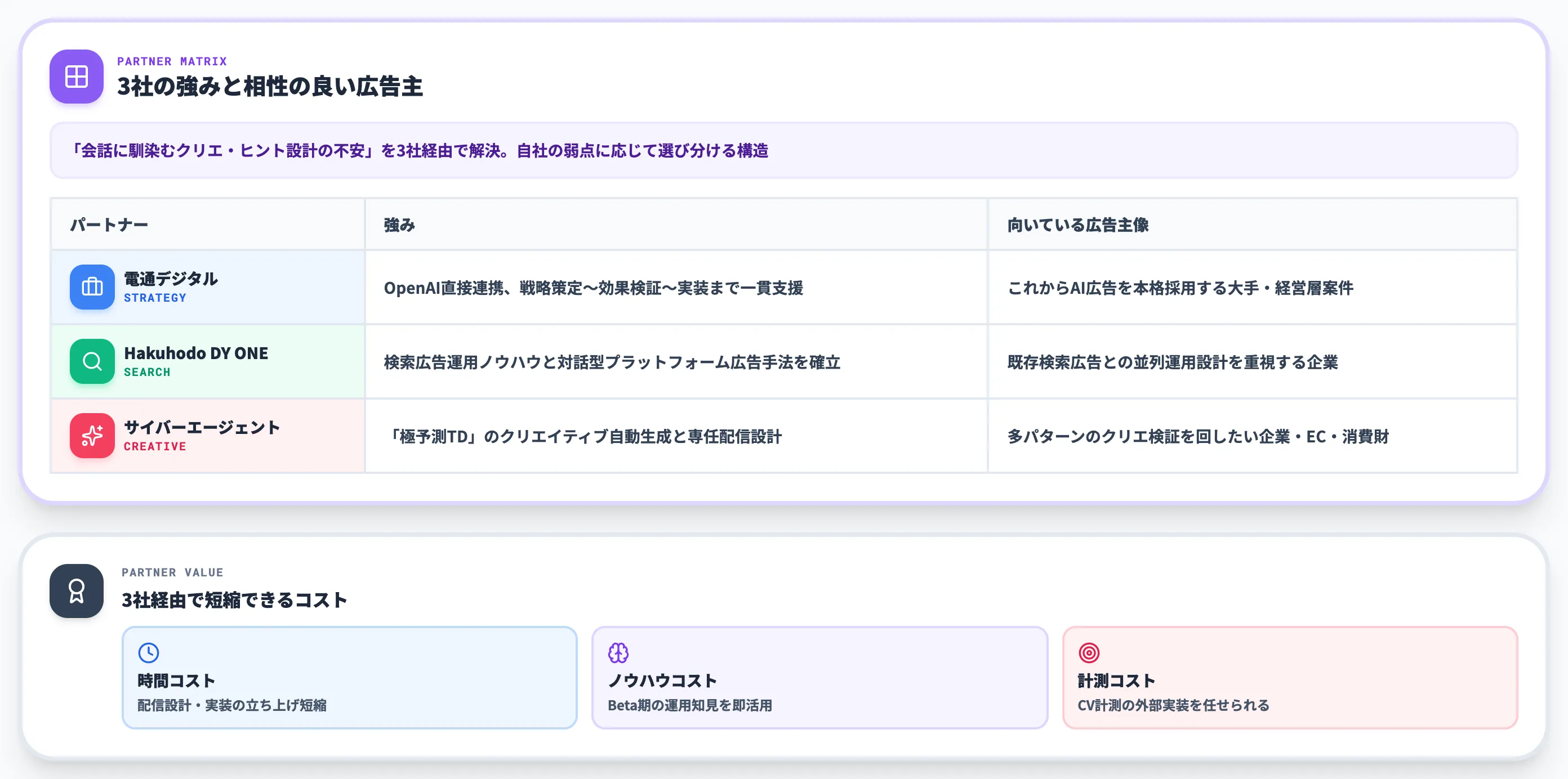The width and height of the screenshot is (1568, 779).
Task: Click the purple summary banner about 会話に馴染むクリエ
Action: point(783,150)
